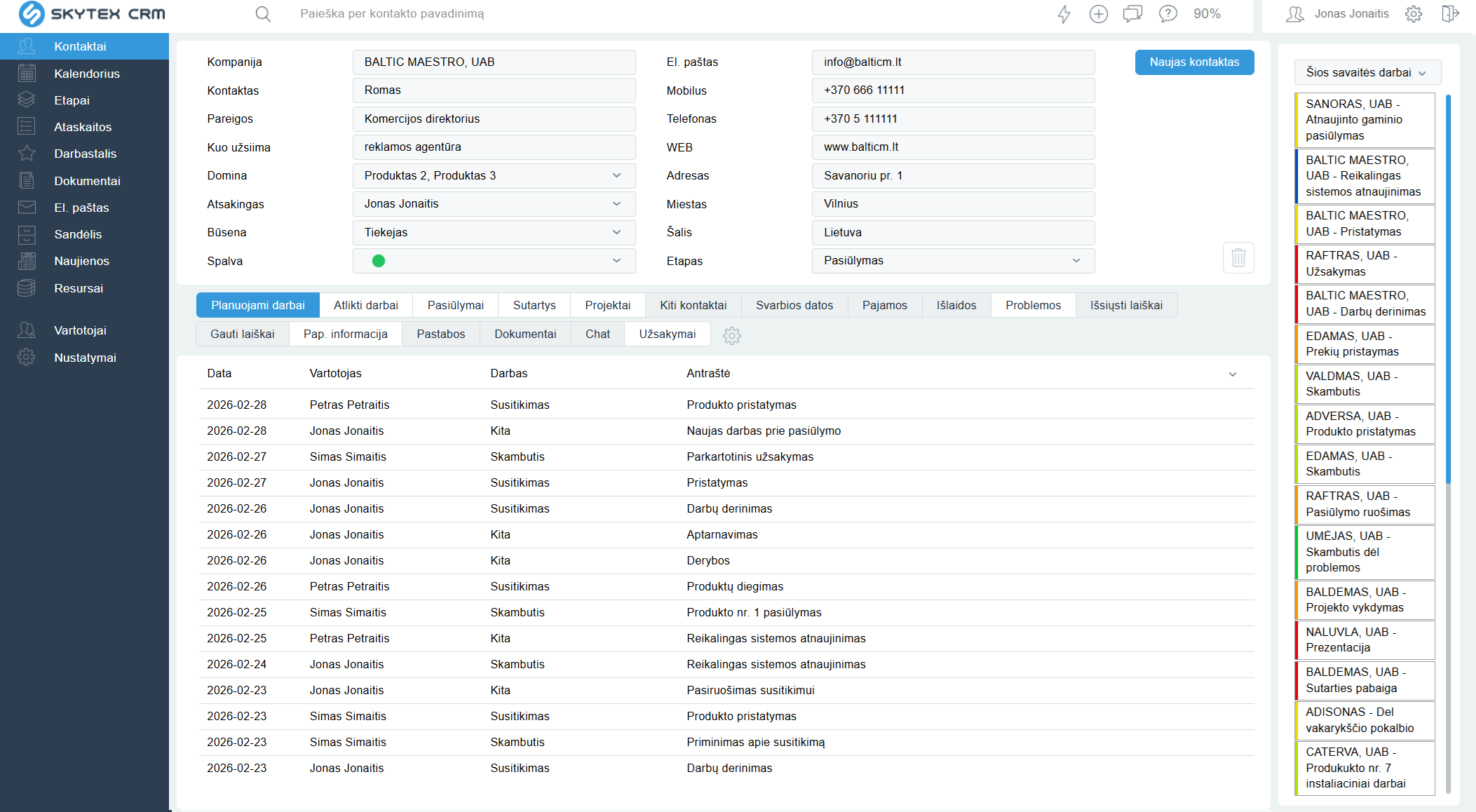This screenshot has height=812, width=1476.
Task: Click the logout door icon
Action: [1450, 14]
